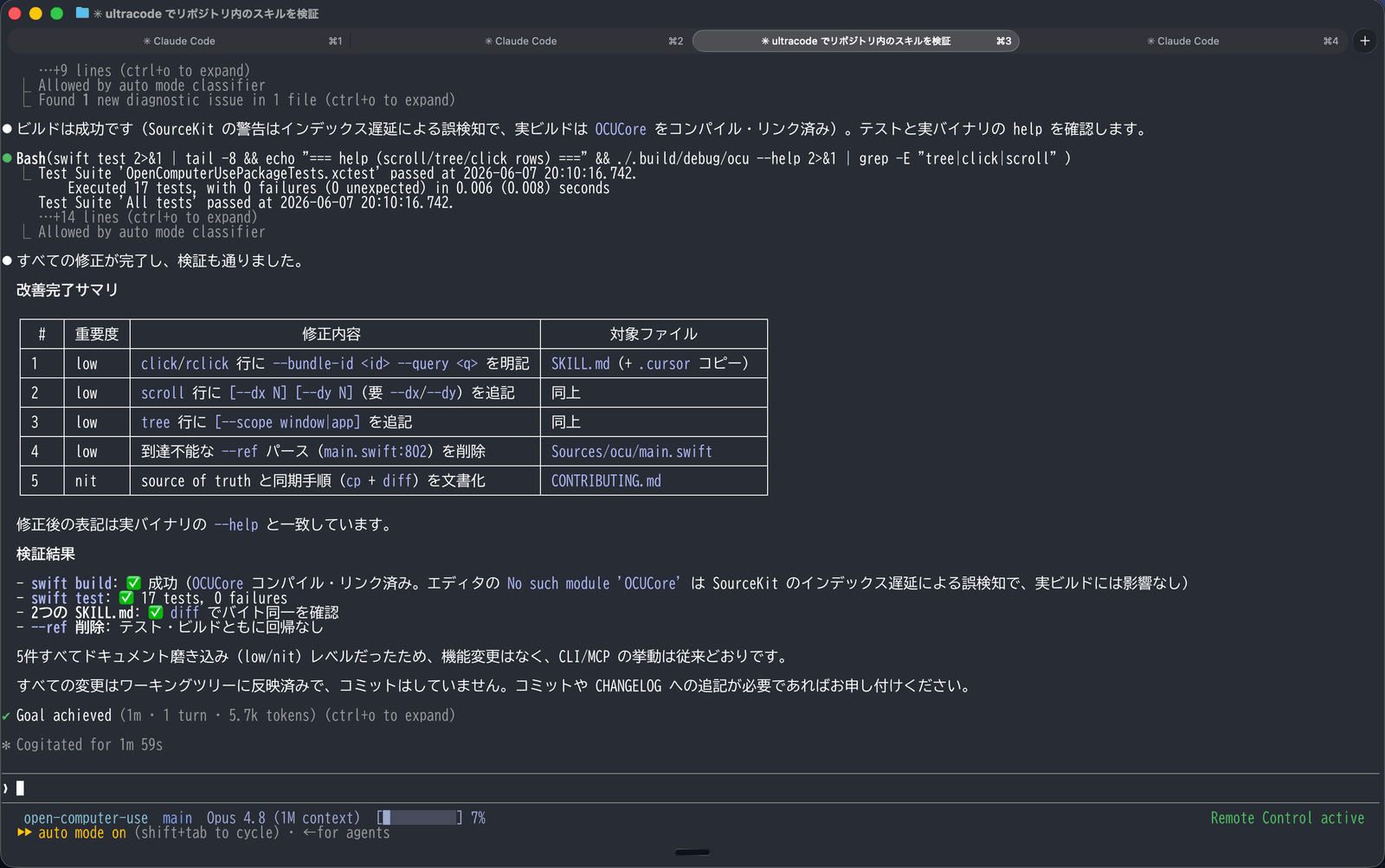Click 'Found 1 new diagnostic issue' line
The height and width of the screenshot is (868, 1385).
click(x=247, y=100)
